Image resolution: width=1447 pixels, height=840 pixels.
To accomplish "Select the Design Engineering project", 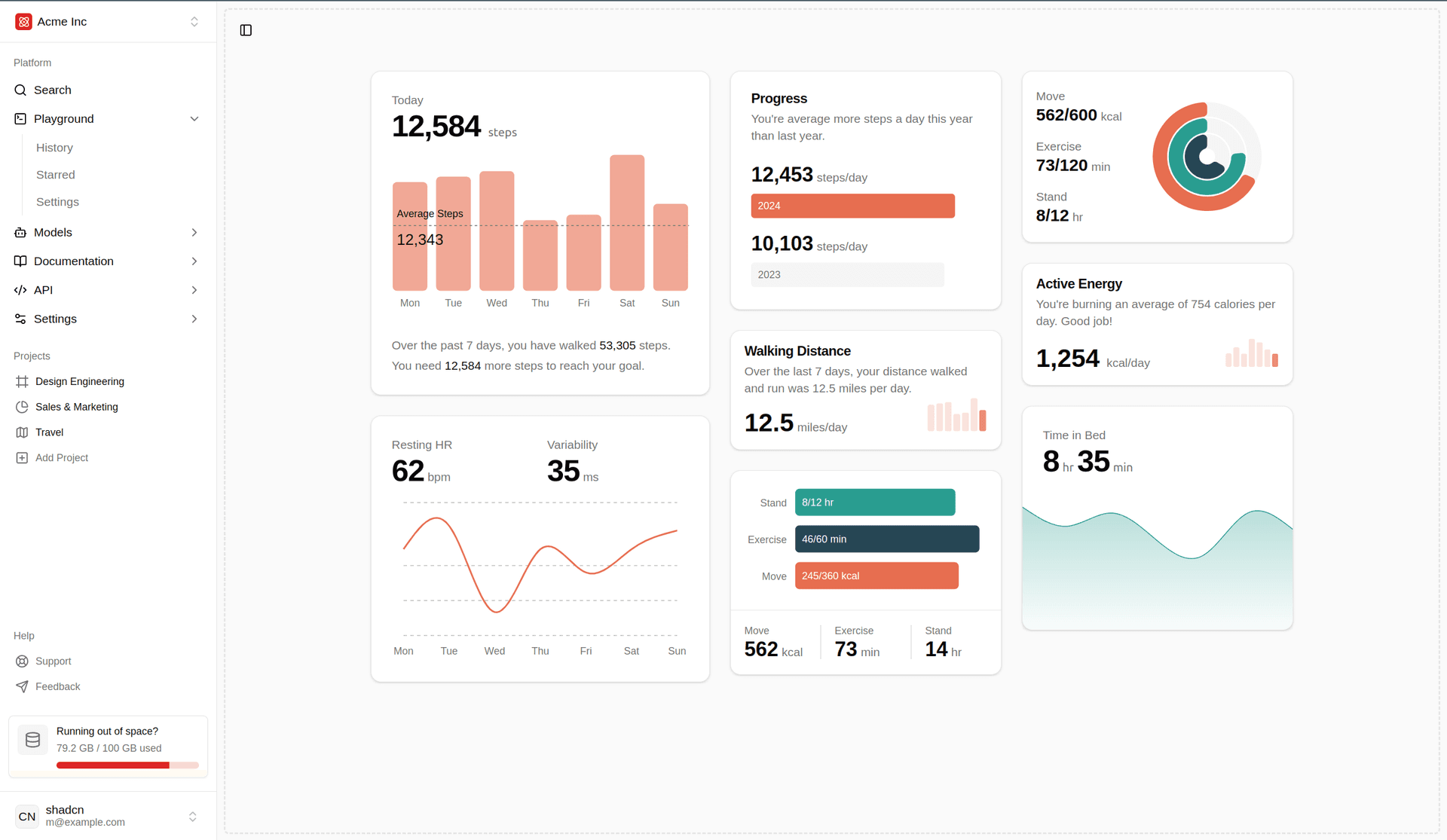I will pos(80,381).
